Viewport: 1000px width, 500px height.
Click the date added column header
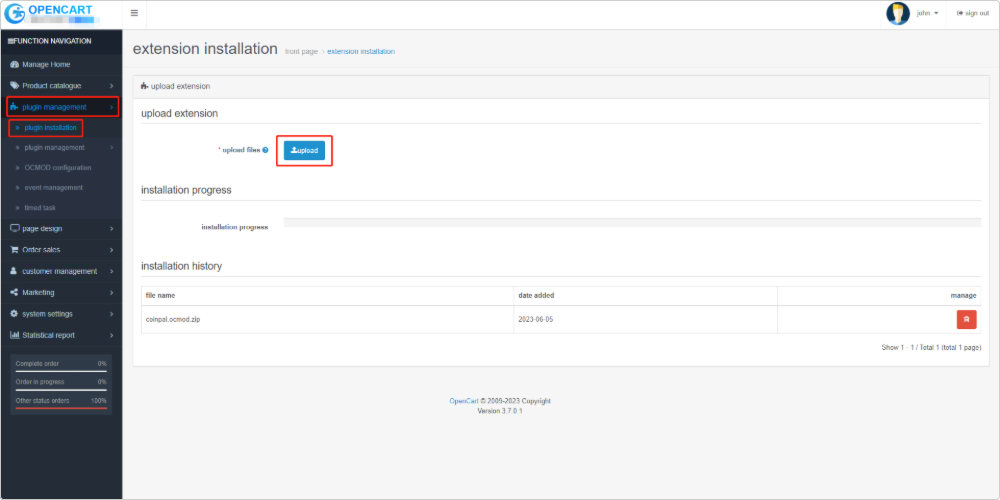click(x=536, y=296)
